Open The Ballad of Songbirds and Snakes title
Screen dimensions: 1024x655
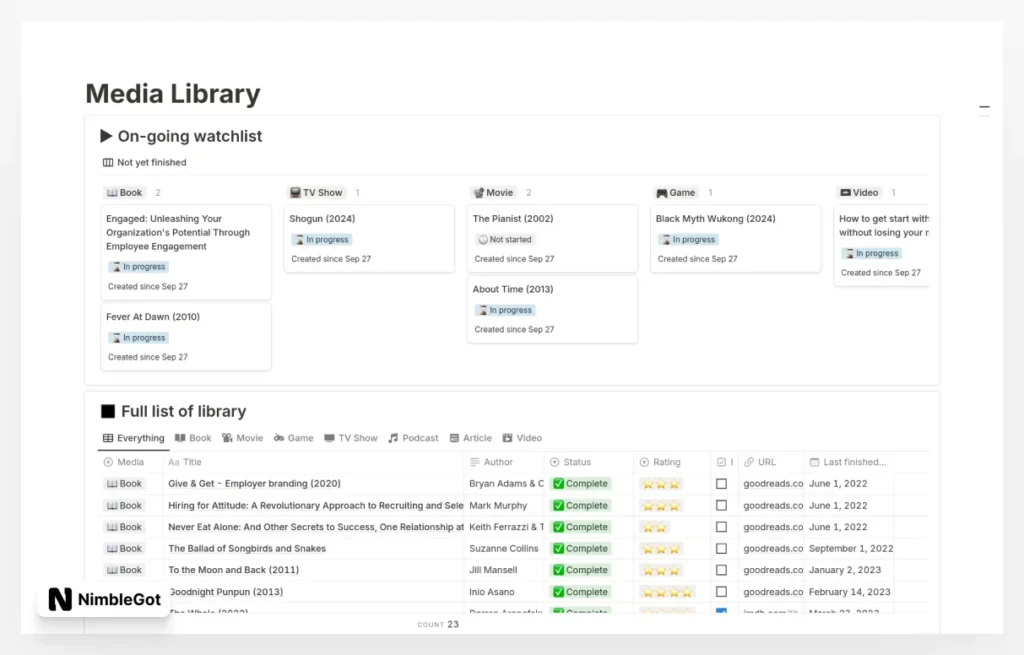point(247,549)
